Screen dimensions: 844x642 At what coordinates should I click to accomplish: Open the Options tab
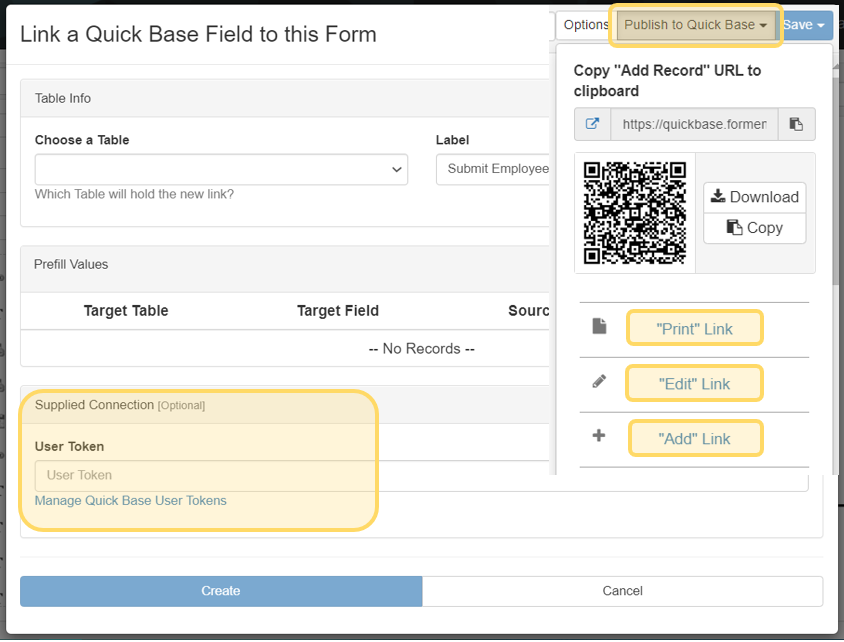click(x=585, y=25)
